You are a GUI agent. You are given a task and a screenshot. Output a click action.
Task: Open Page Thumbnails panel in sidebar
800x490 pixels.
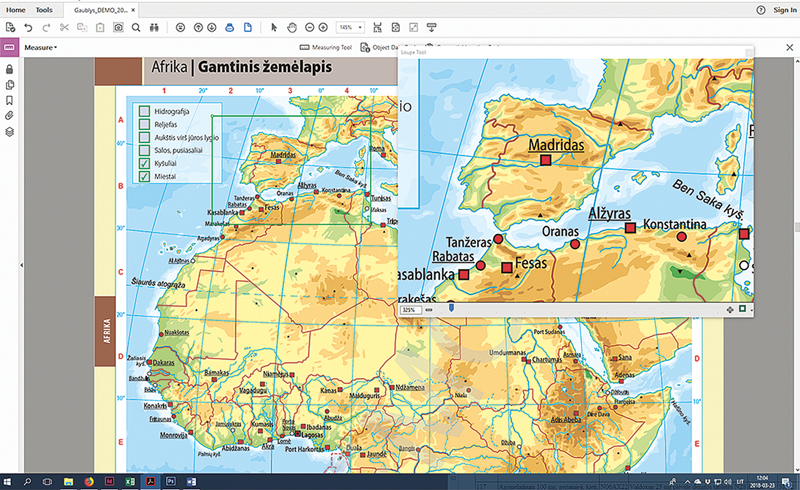point(9,85)
